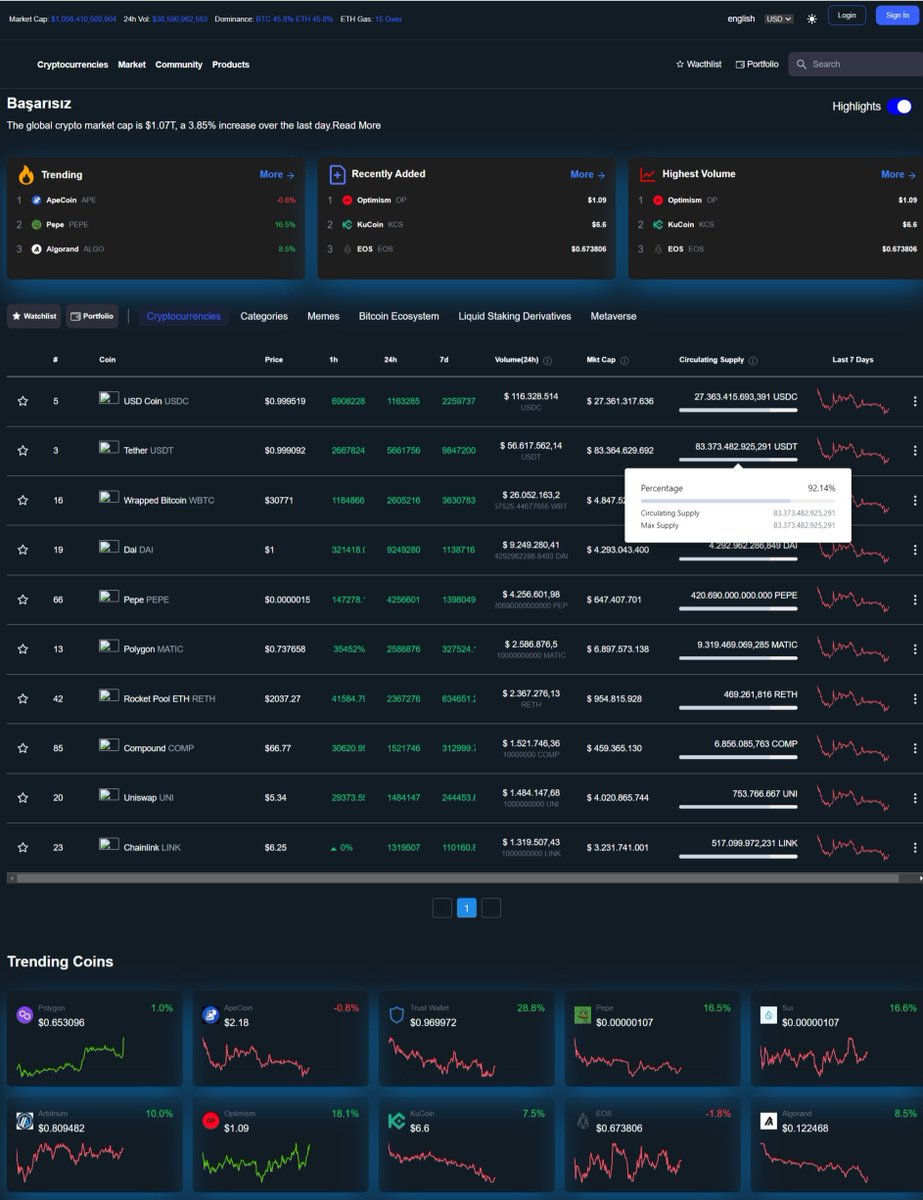Switch to light theme via sun icon
The image size is (923, 1200).
[811, 19]
